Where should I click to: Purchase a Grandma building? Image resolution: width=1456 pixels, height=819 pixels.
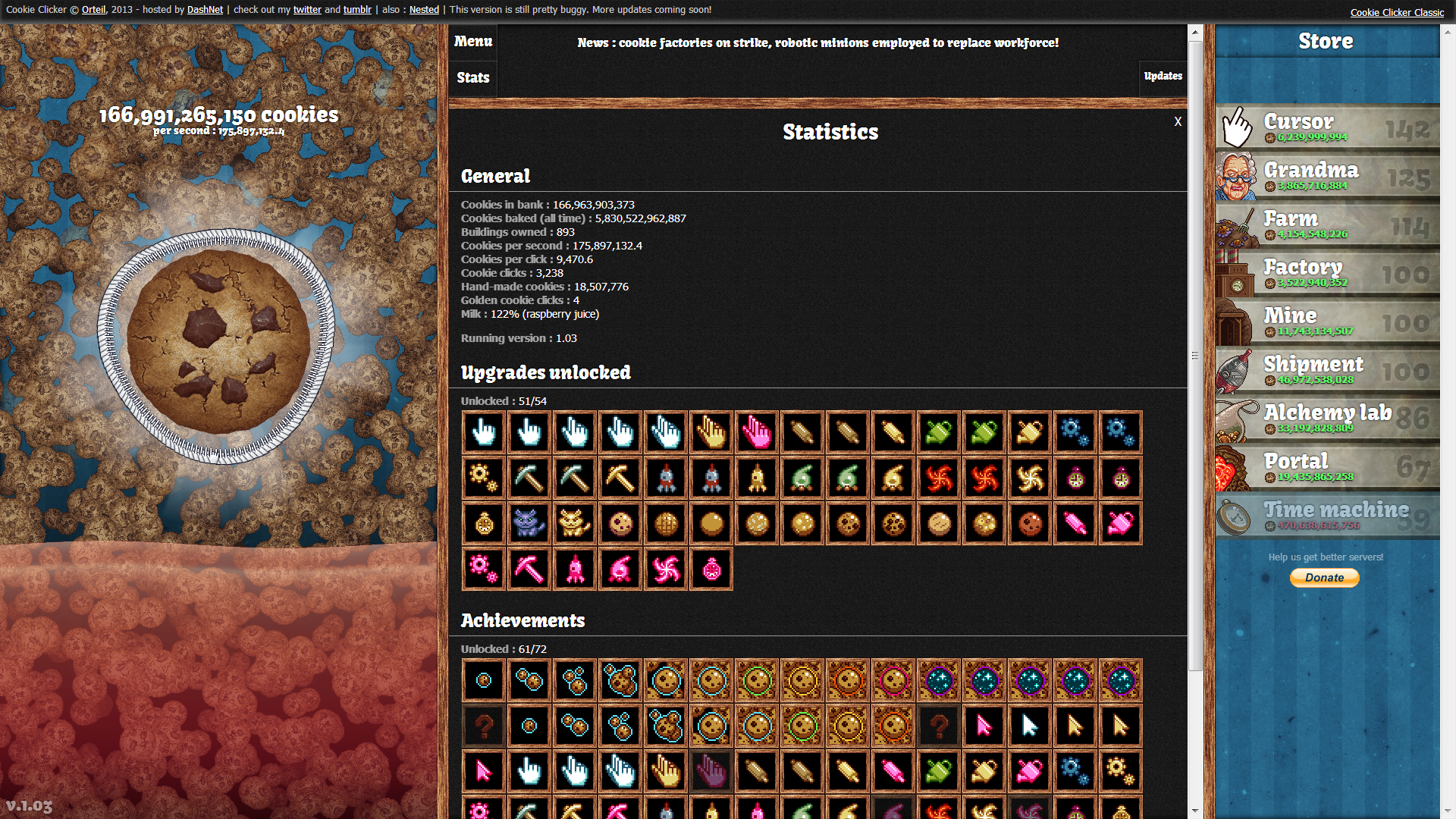[1327, 176]
